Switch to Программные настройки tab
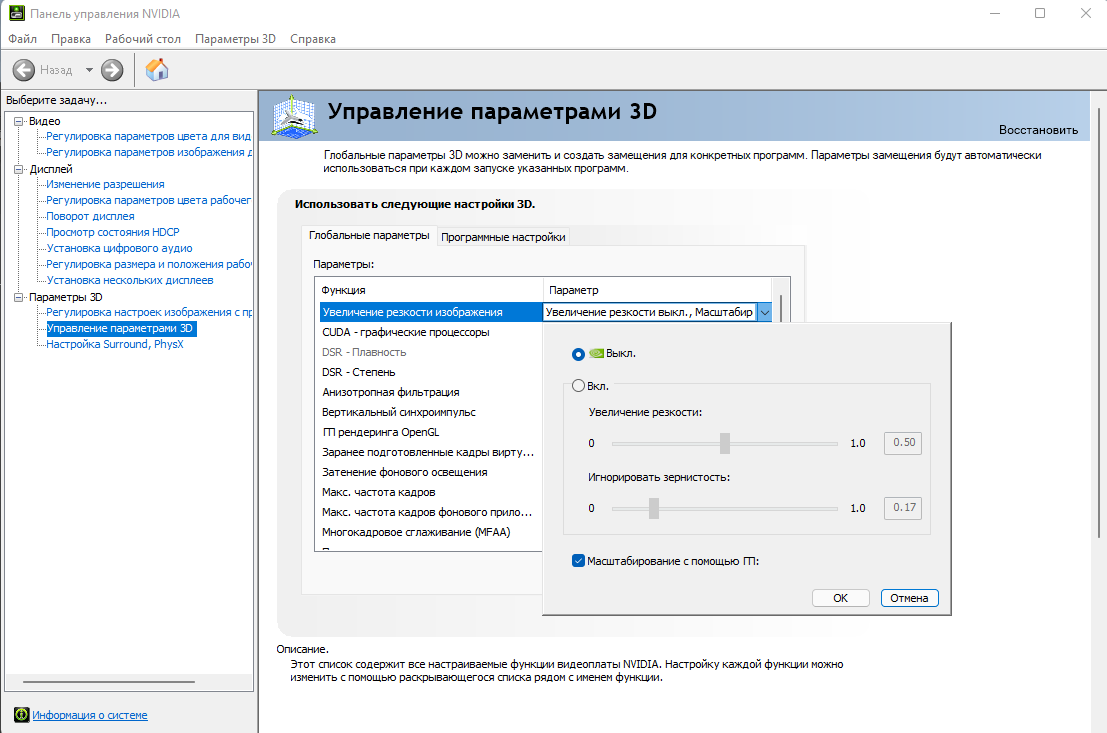1107x733 pixels. [503, 237]
